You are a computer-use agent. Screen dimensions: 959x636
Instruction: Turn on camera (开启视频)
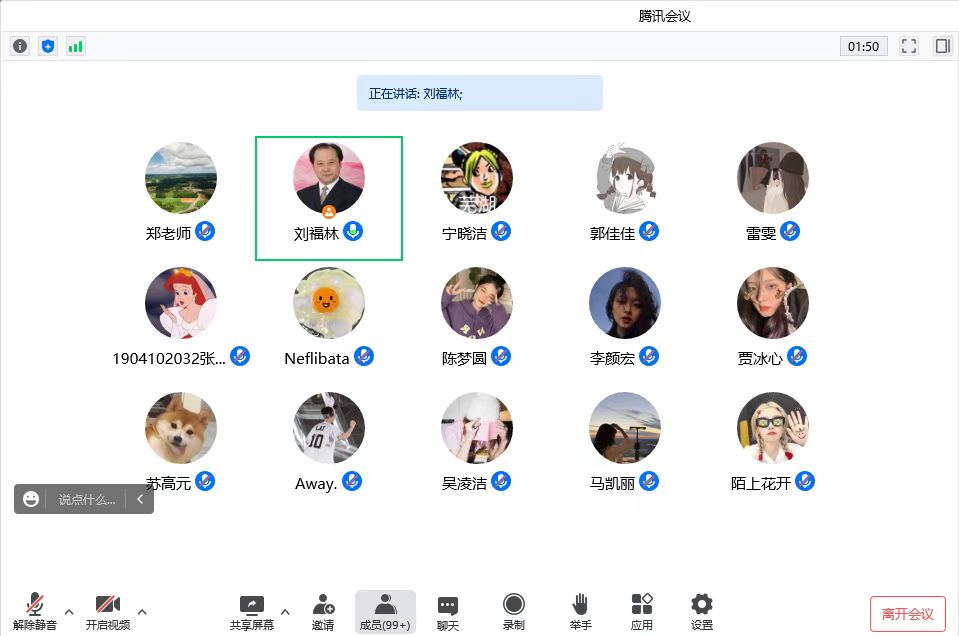[108, 611]
